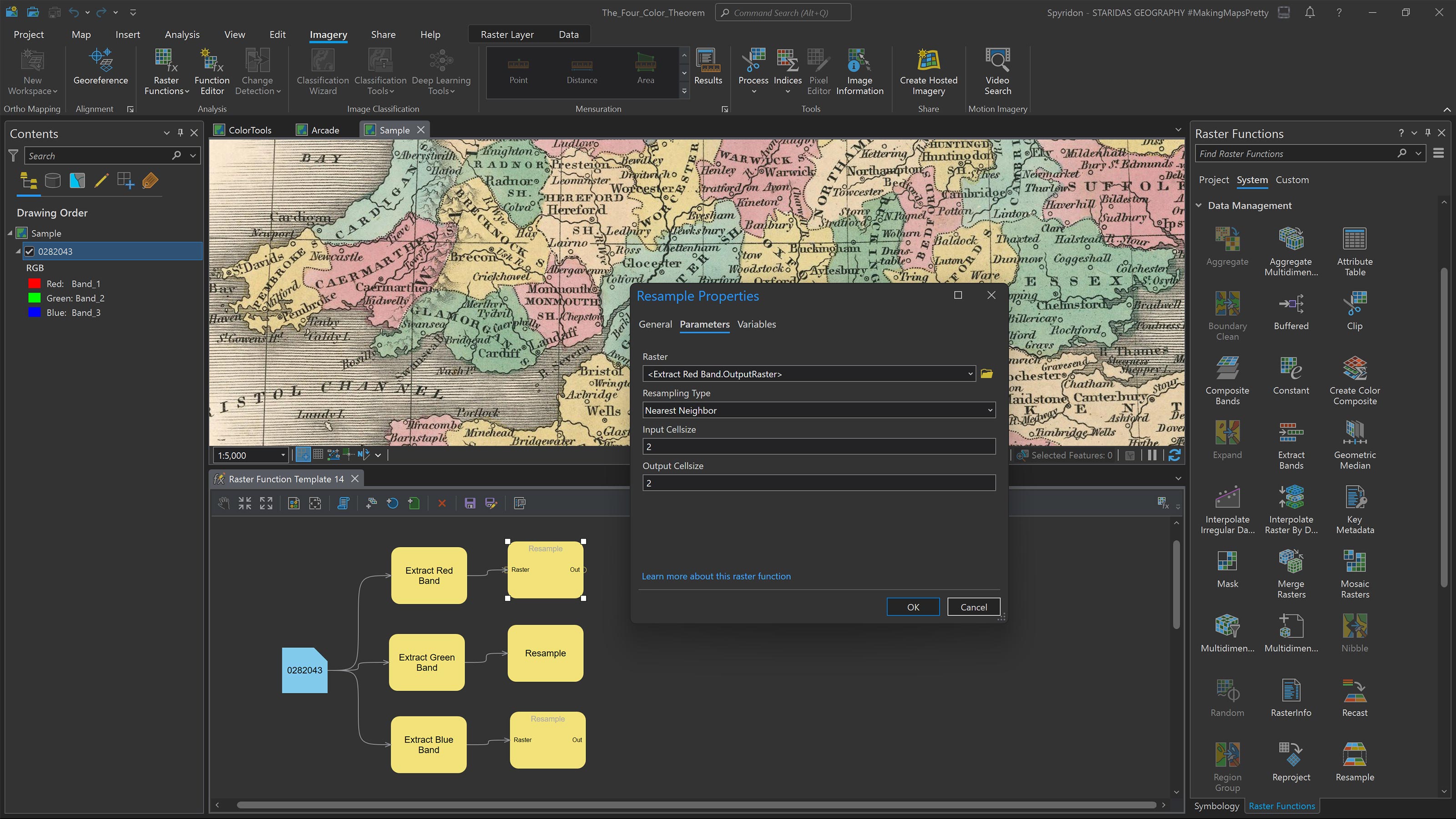
Task: Open Learn more about this raster function
Action: 716,576
